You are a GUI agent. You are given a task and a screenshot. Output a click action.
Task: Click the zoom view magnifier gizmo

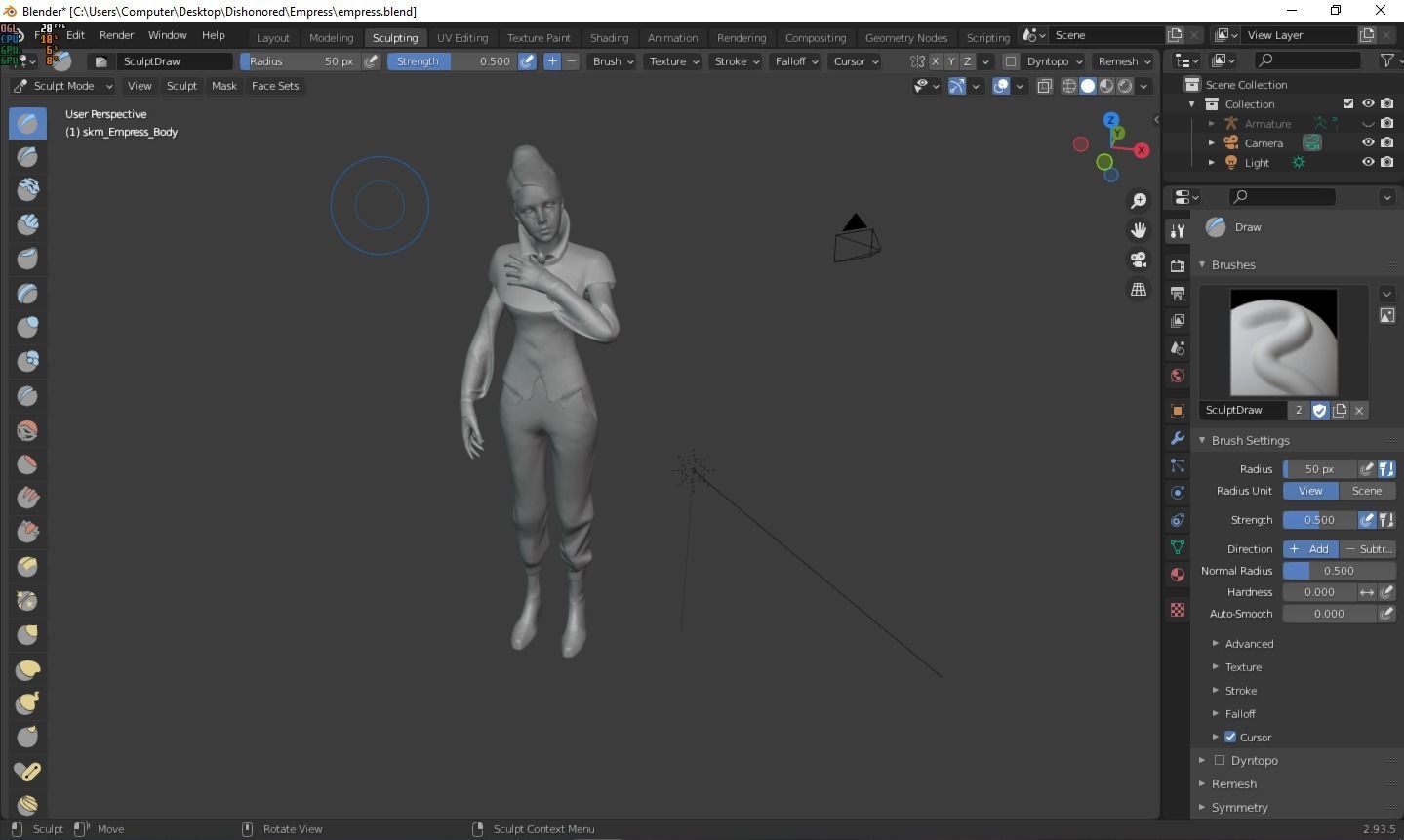pyautogui.click(x=1138, y=200)
